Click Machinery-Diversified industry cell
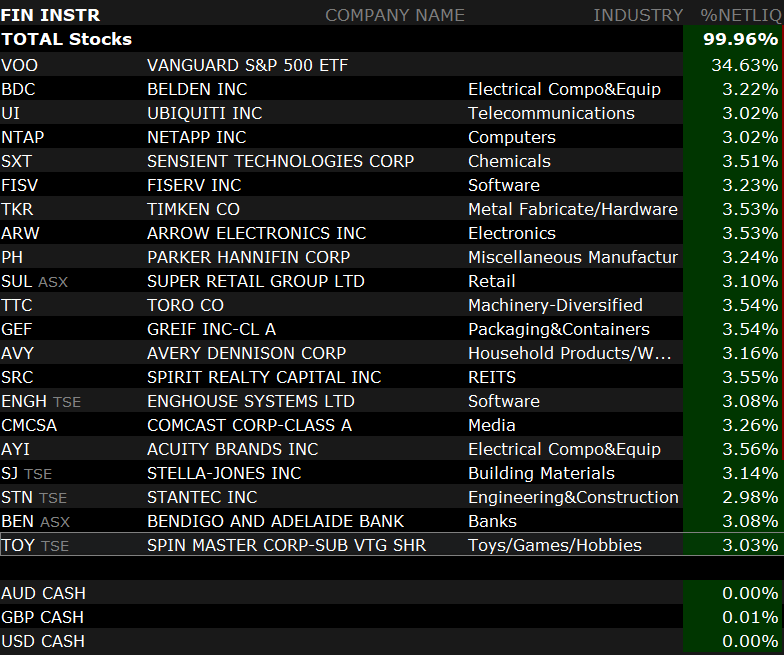This screenshot has width=784, height=655. (x=556, y=305)
